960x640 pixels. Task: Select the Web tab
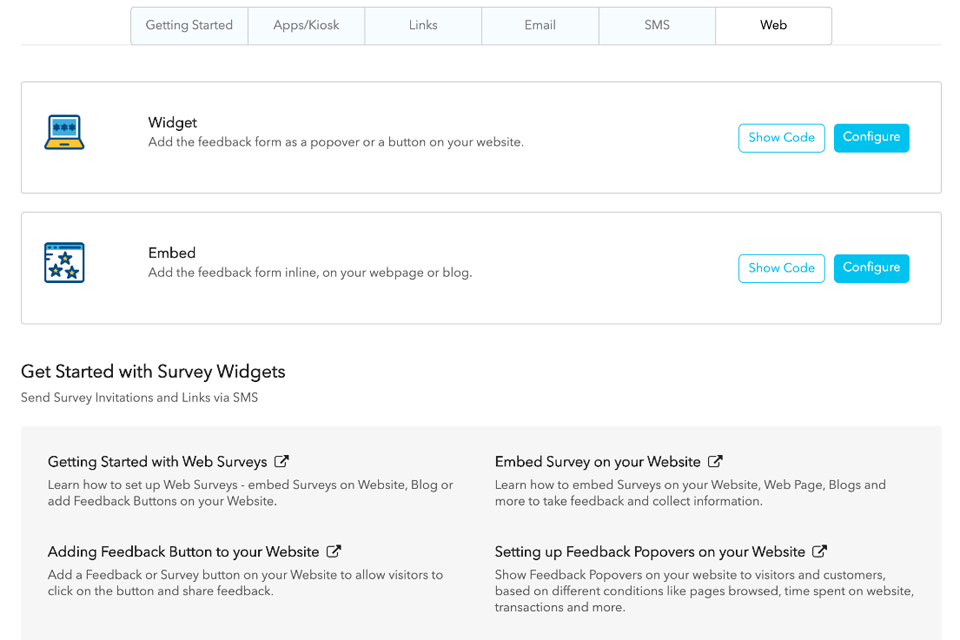coord(773,26)
